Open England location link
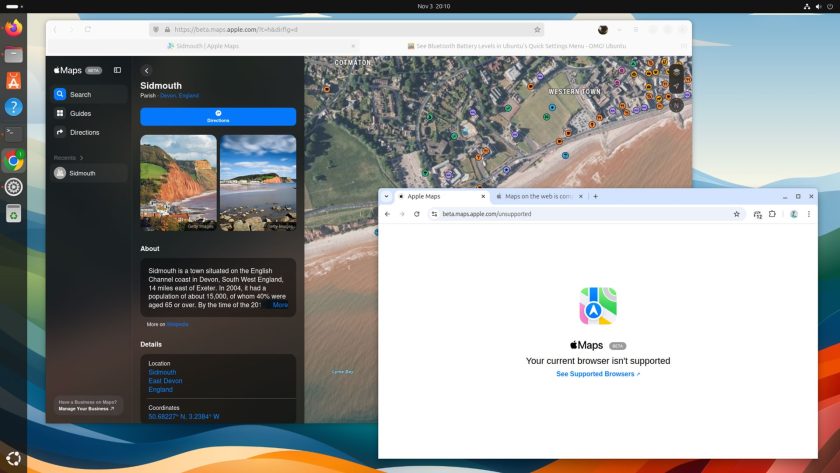This screenshot has height=473, width=840. (x=160, y=389)
